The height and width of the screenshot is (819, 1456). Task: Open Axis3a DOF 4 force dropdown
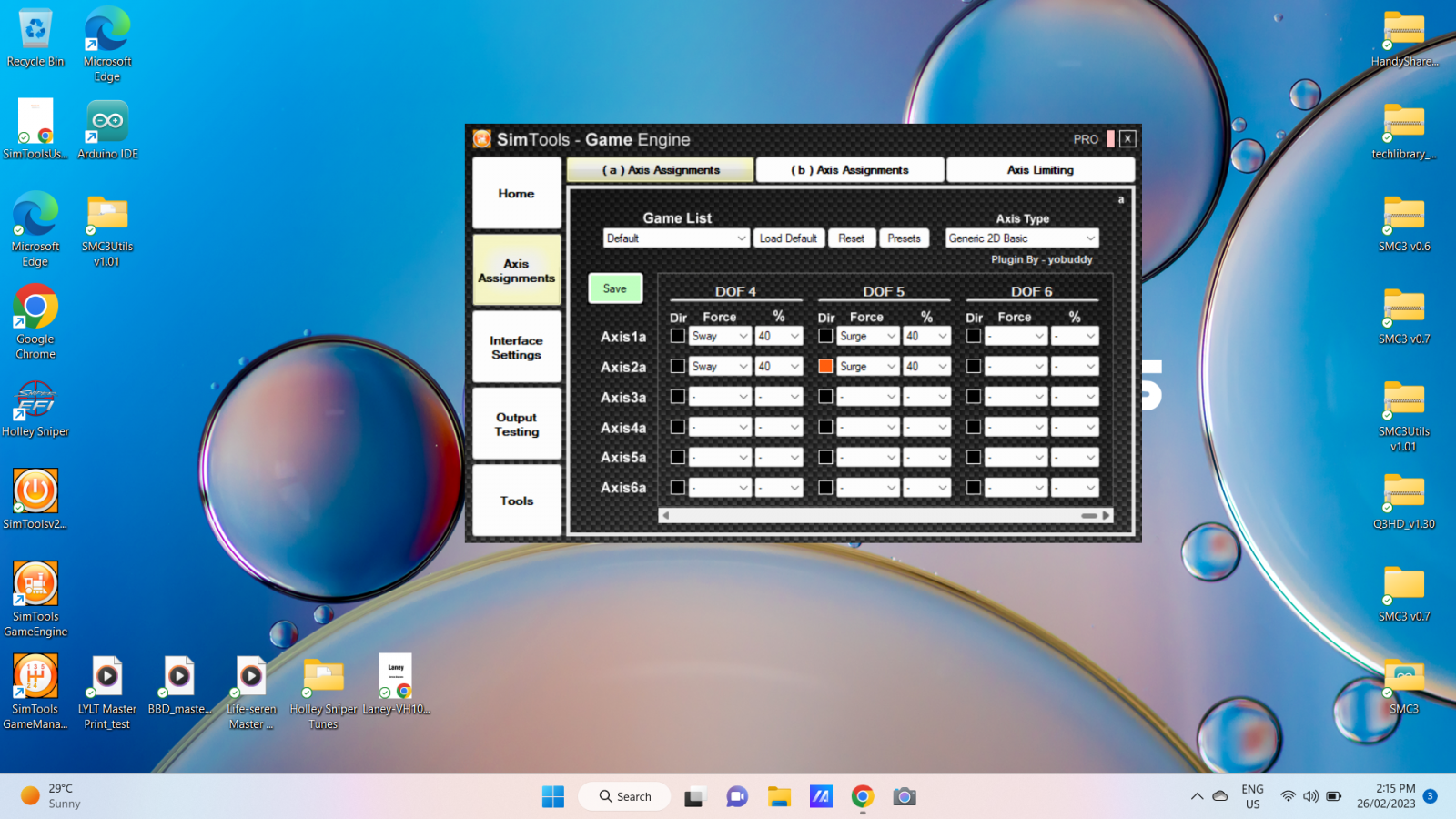click(x=720, y=397)
